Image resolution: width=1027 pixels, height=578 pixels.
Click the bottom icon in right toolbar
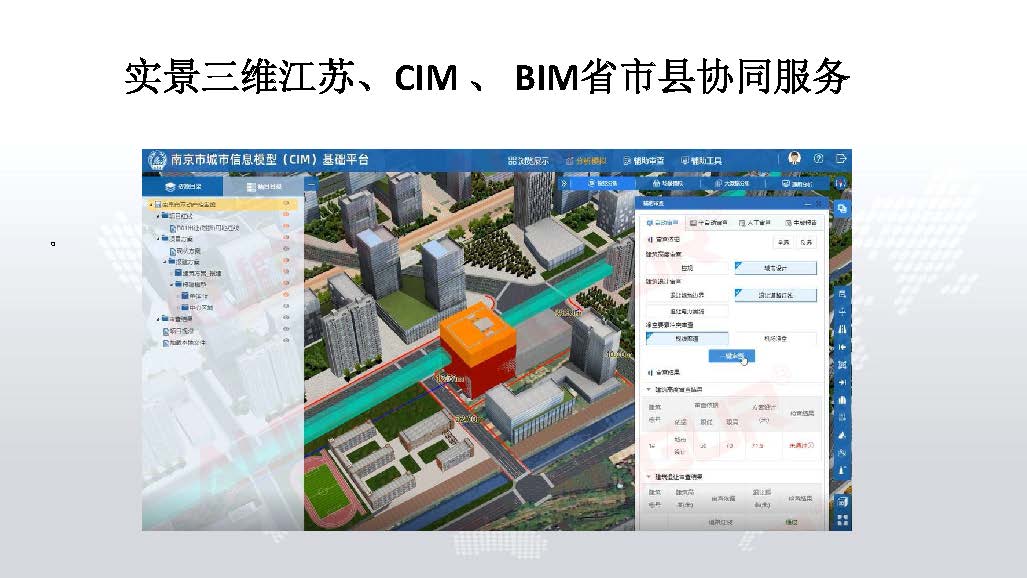coord(842,520)
